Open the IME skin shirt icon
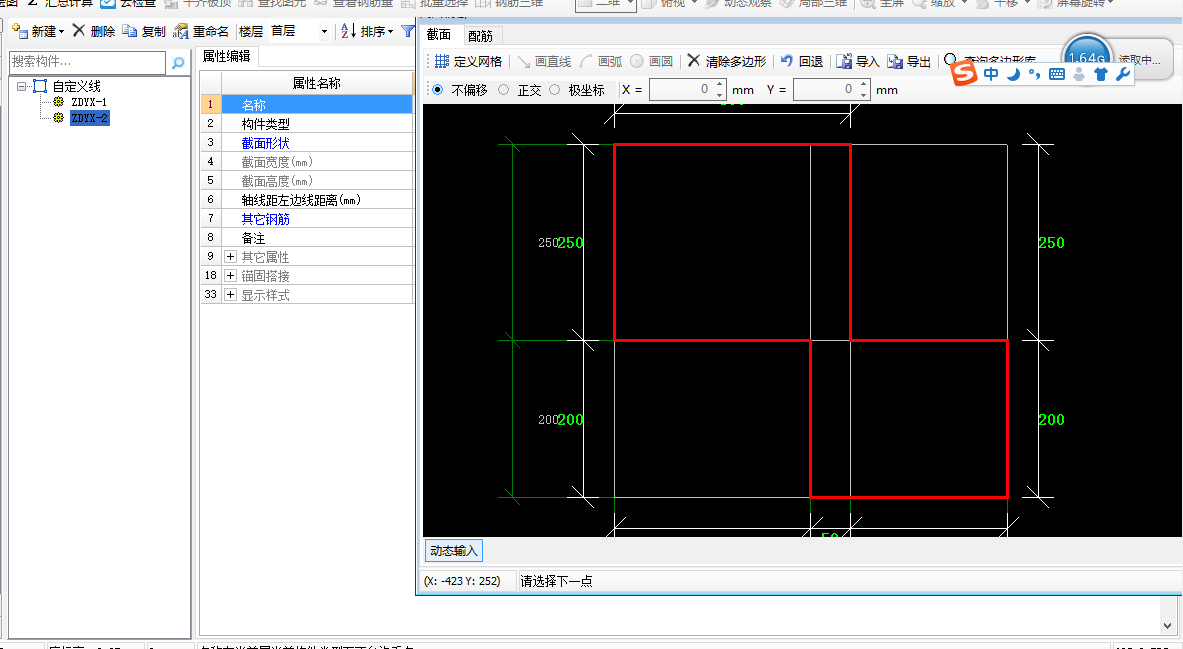 click(x=1101, y=74)
